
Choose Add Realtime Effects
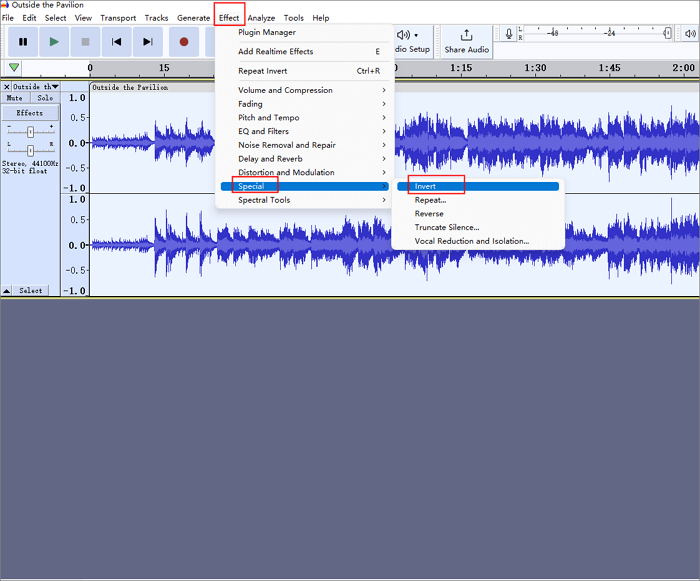(x=304, y=51)
